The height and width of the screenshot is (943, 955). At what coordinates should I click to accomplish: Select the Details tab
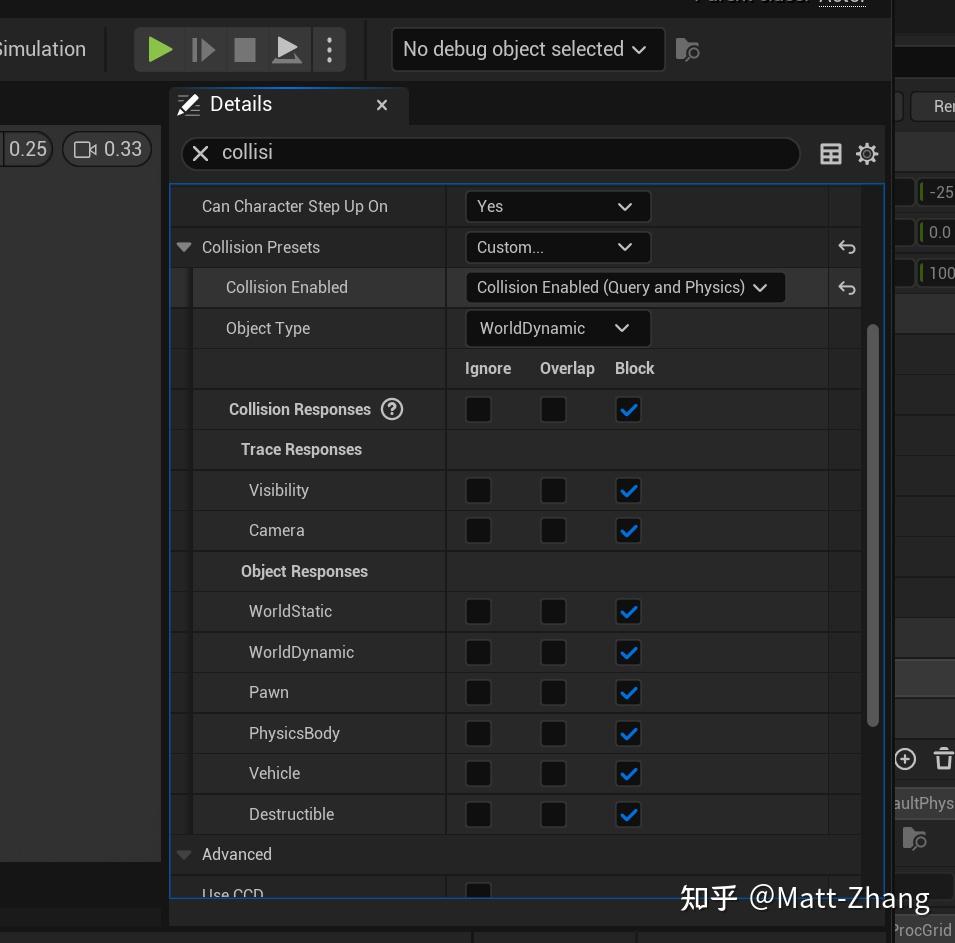240,104
